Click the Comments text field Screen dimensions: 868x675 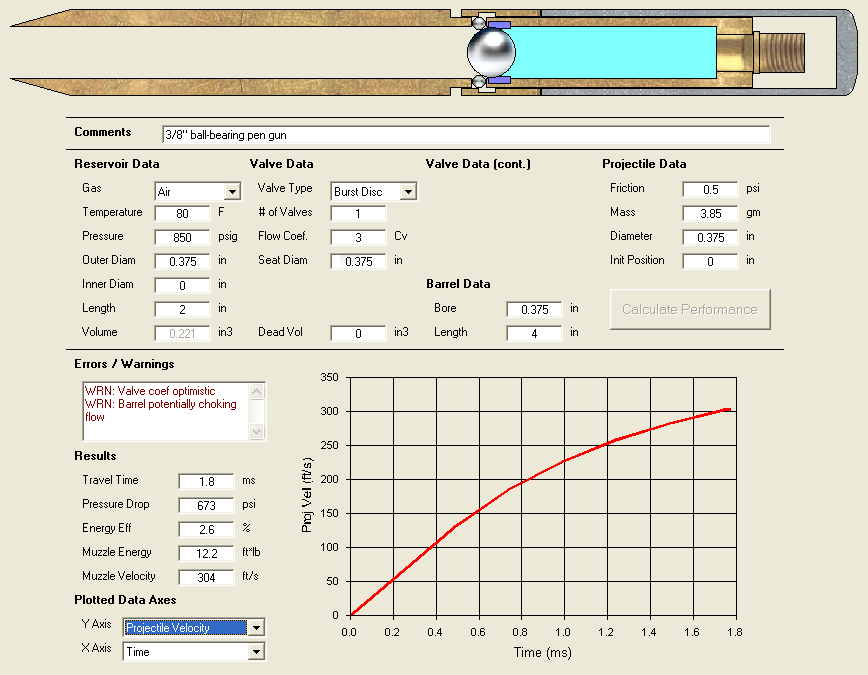click(466, 134)
